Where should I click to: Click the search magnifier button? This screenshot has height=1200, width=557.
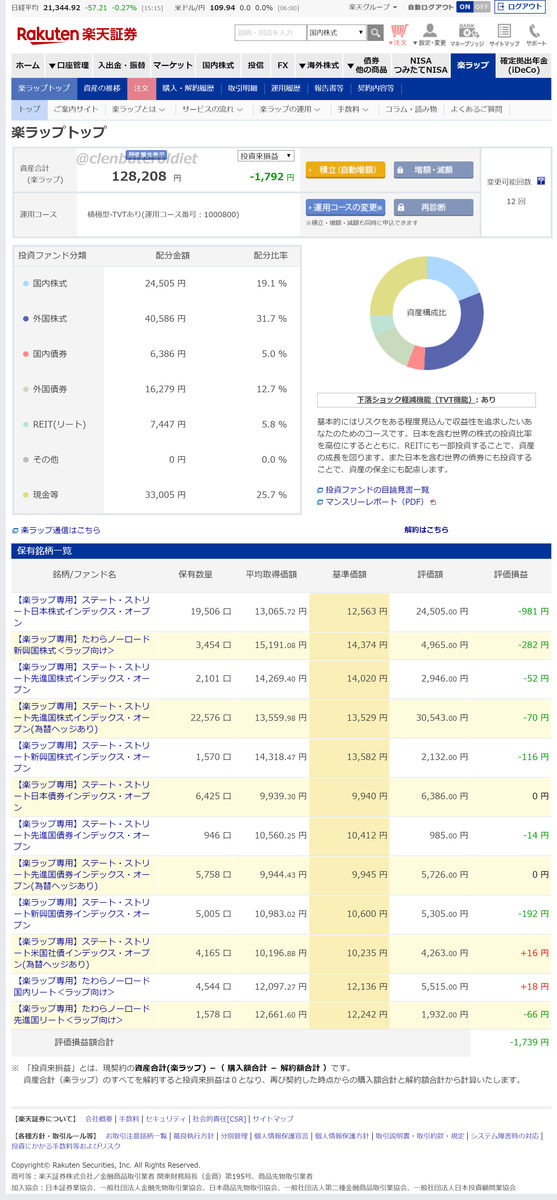376,33
